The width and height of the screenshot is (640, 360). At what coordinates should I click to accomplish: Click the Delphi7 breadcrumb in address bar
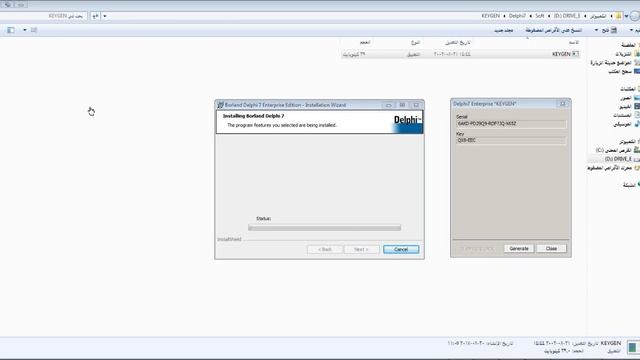[517, 16]
